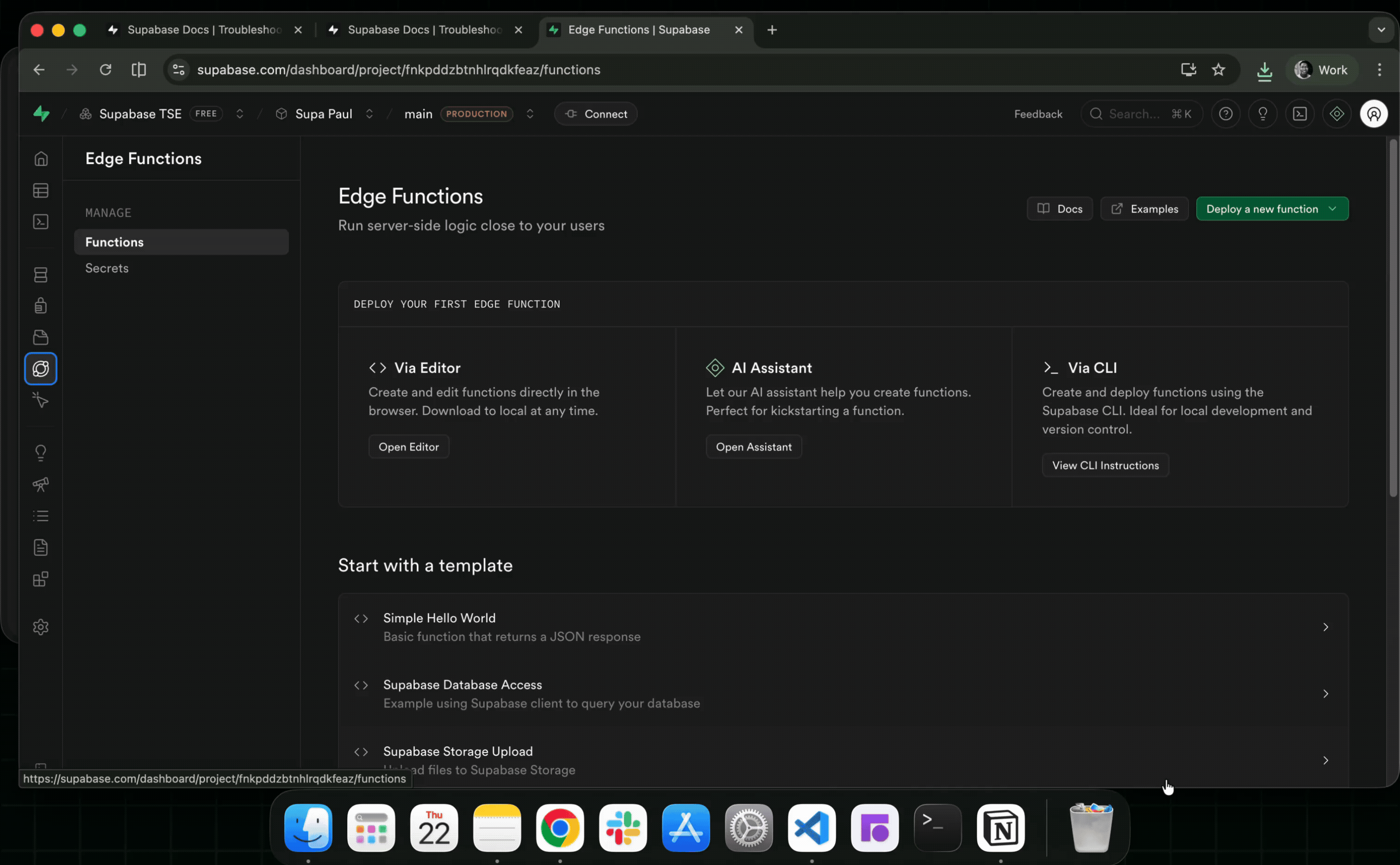This screenshot has height=865, width=1400.
Task: Select the Realtime cursor icon in sidebar
Action: [41, 401]
